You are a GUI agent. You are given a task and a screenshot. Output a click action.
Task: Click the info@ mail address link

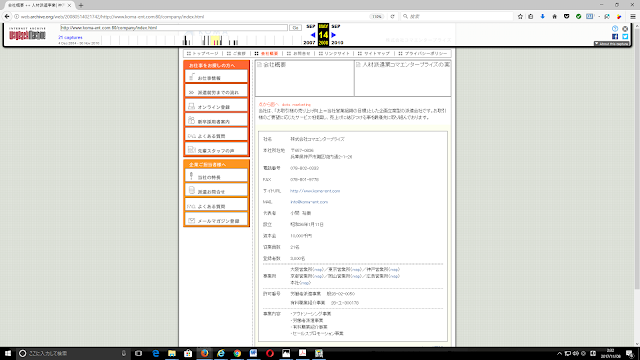(x=309, y=202)
